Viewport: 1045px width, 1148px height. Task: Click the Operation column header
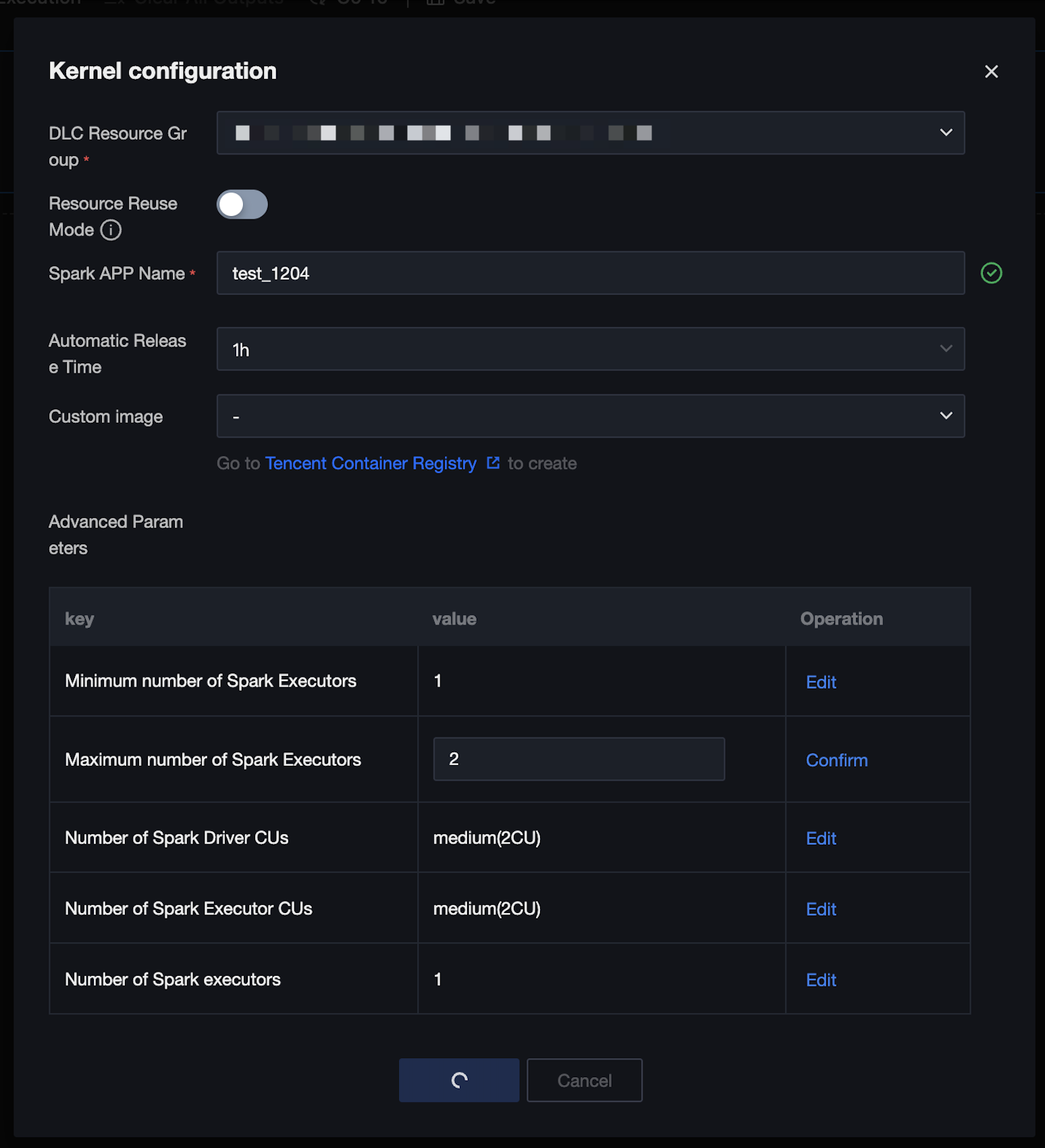[x=841, y=619]
